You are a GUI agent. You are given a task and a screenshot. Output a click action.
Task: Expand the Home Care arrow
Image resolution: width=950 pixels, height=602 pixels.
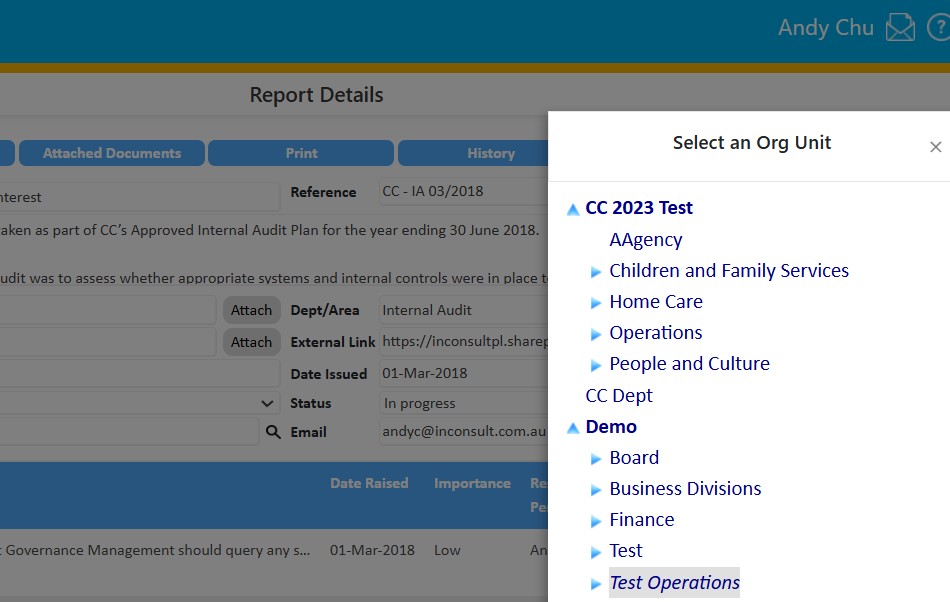[596, 303]
